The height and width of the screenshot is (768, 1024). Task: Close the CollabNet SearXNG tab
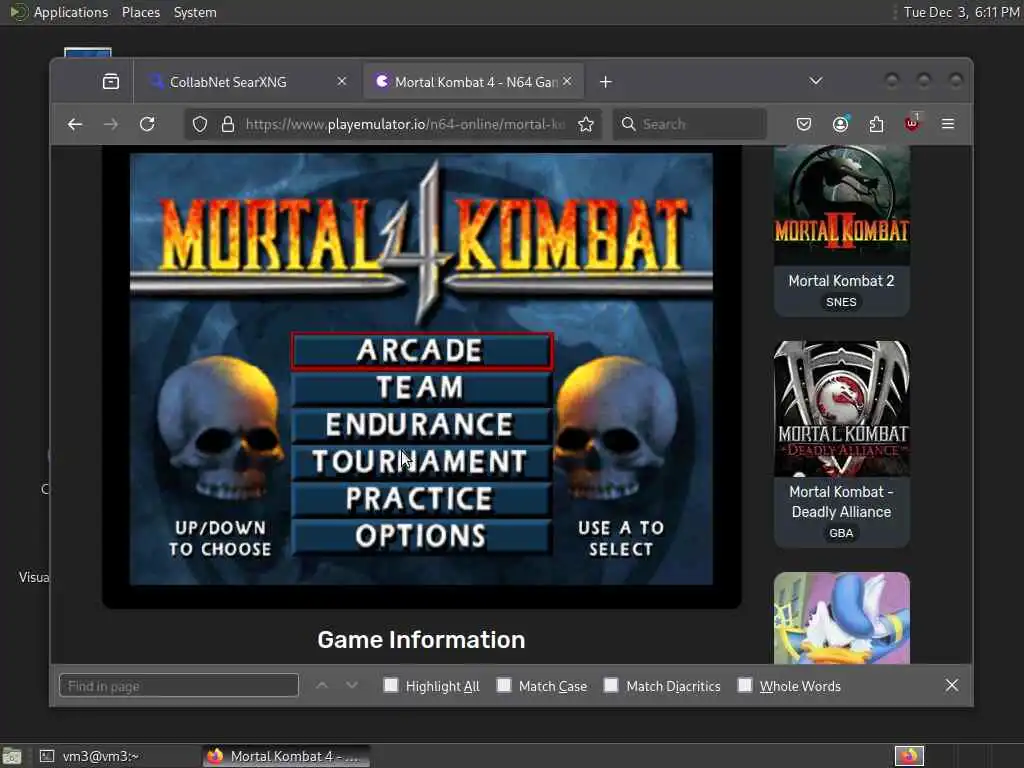[342, 82]
